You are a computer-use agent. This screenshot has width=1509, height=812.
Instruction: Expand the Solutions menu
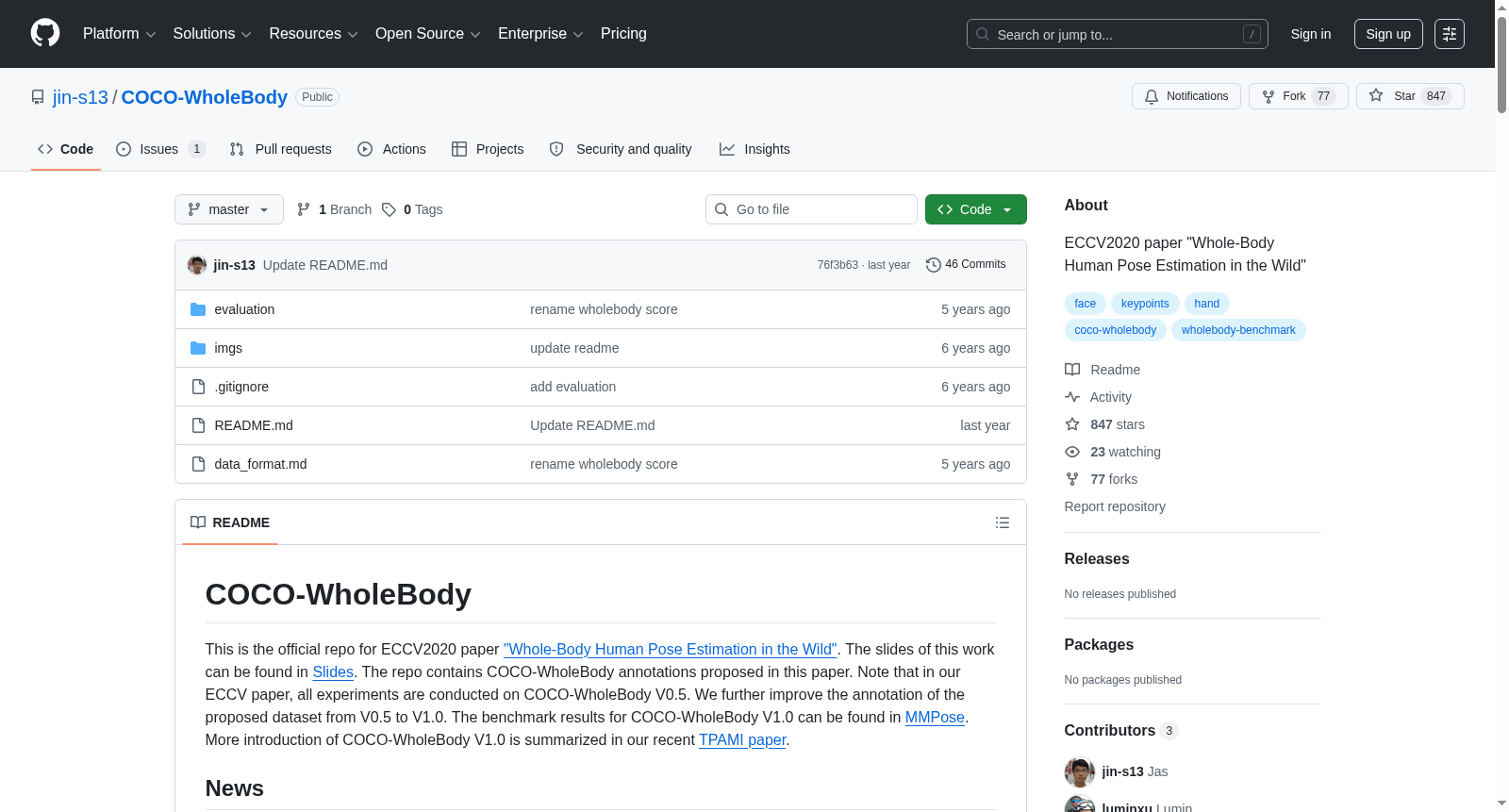click(212, 34)
